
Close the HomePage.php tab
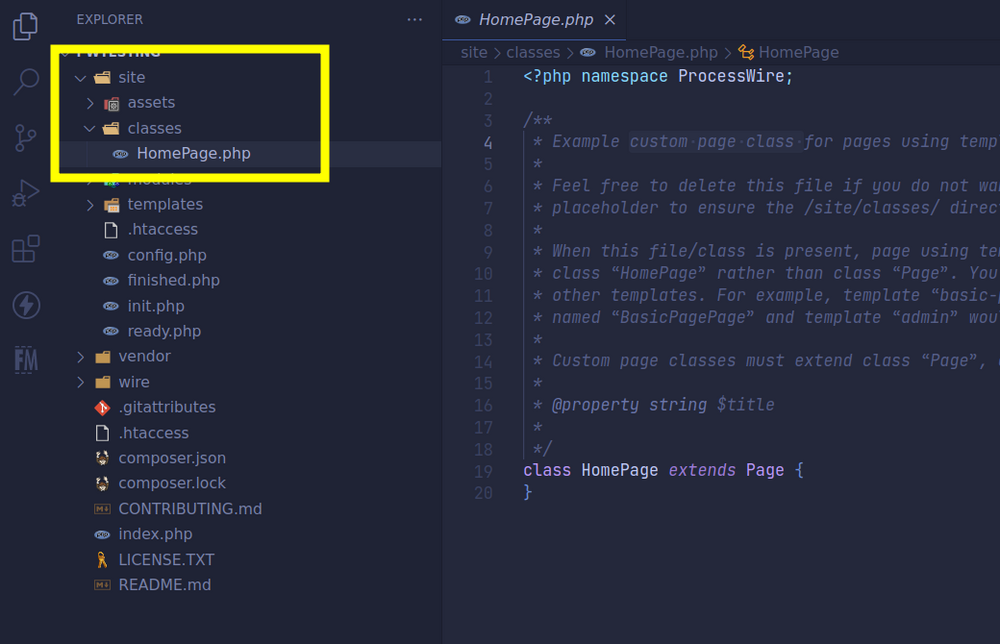click(x=610, y=20)
